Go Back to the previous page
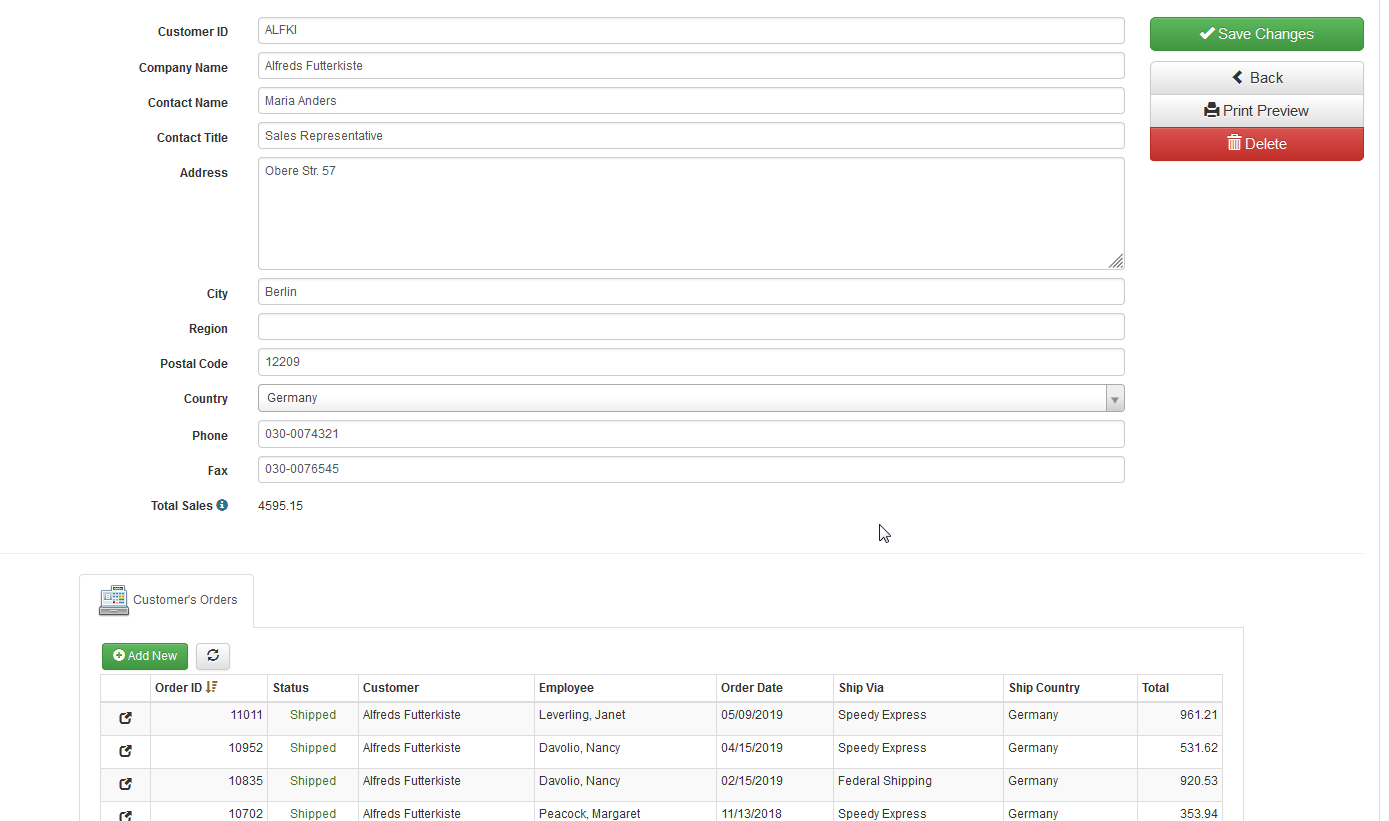 click(x=1256, y=78)
